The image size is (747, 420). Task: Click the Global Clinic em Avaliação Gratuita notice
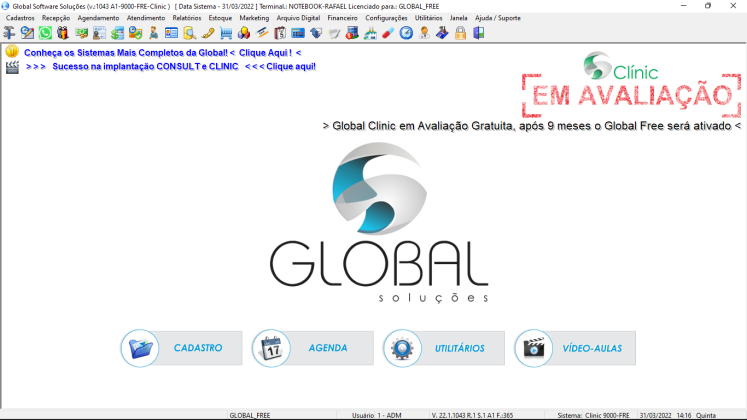point(532,126)
